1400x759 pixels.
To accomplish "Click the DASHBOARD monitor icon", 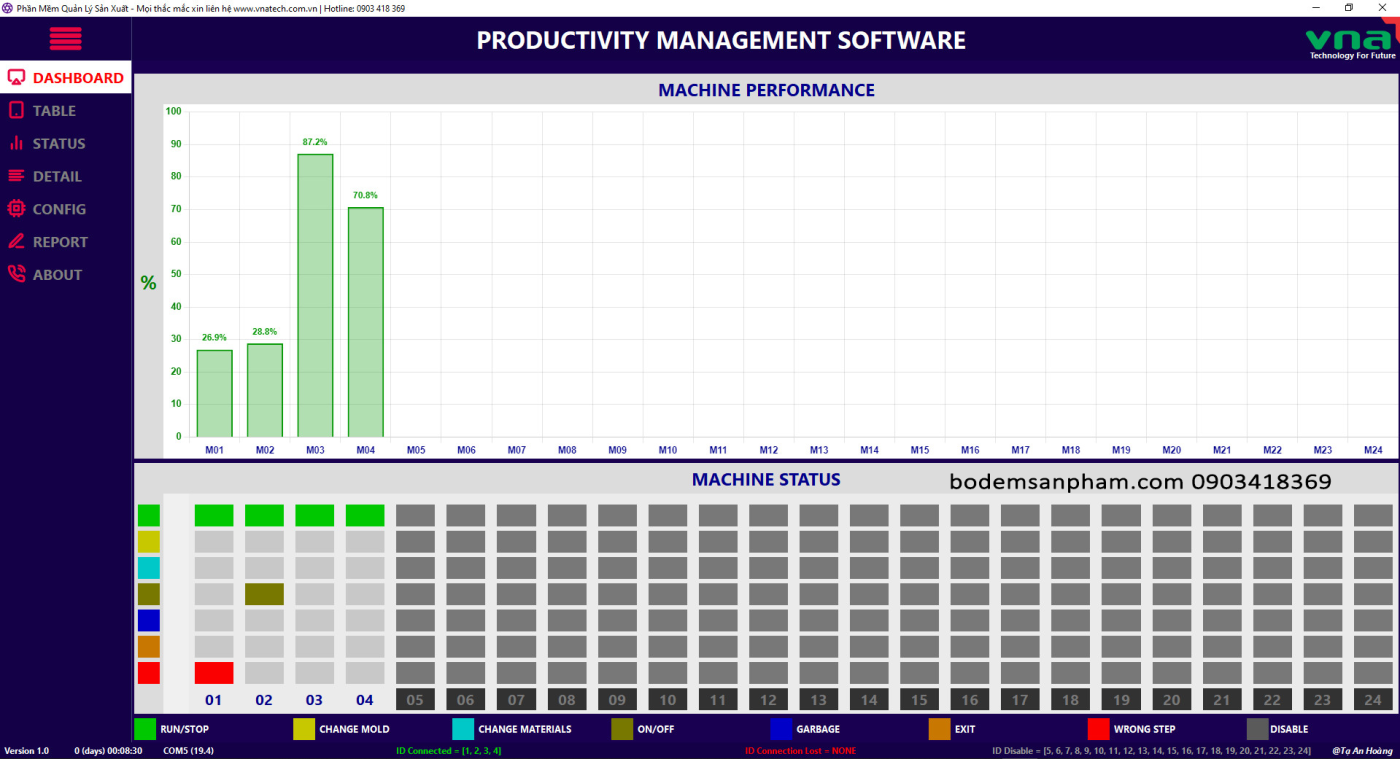I will (16, 78).
